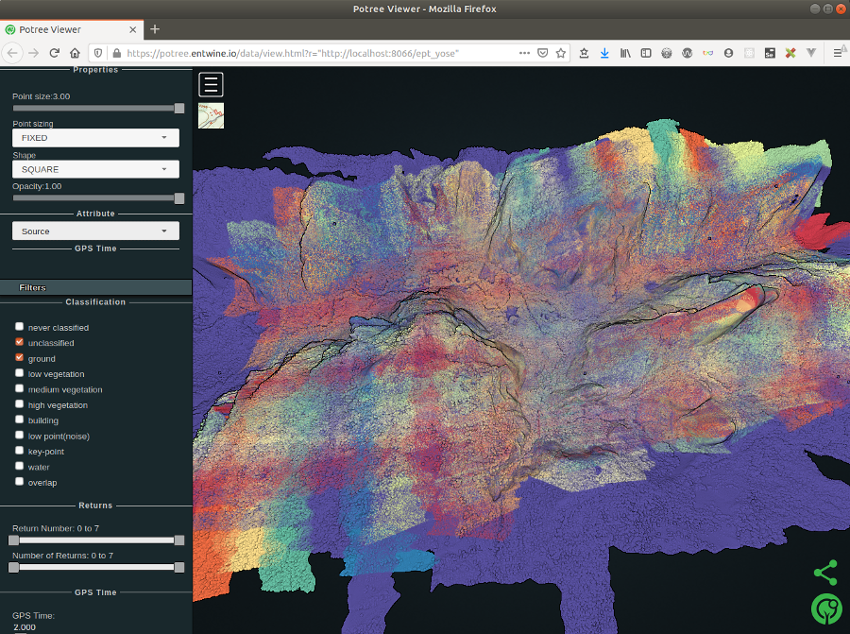Enable the high vegetation checkbox

pyautogui.click(x=20, y=404)
